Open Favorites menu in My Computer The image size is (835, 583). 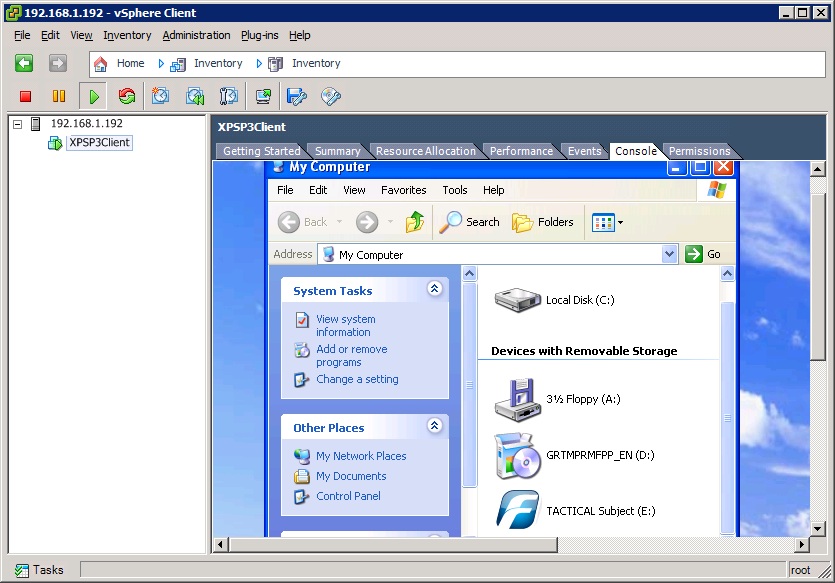tap(404, 190)
